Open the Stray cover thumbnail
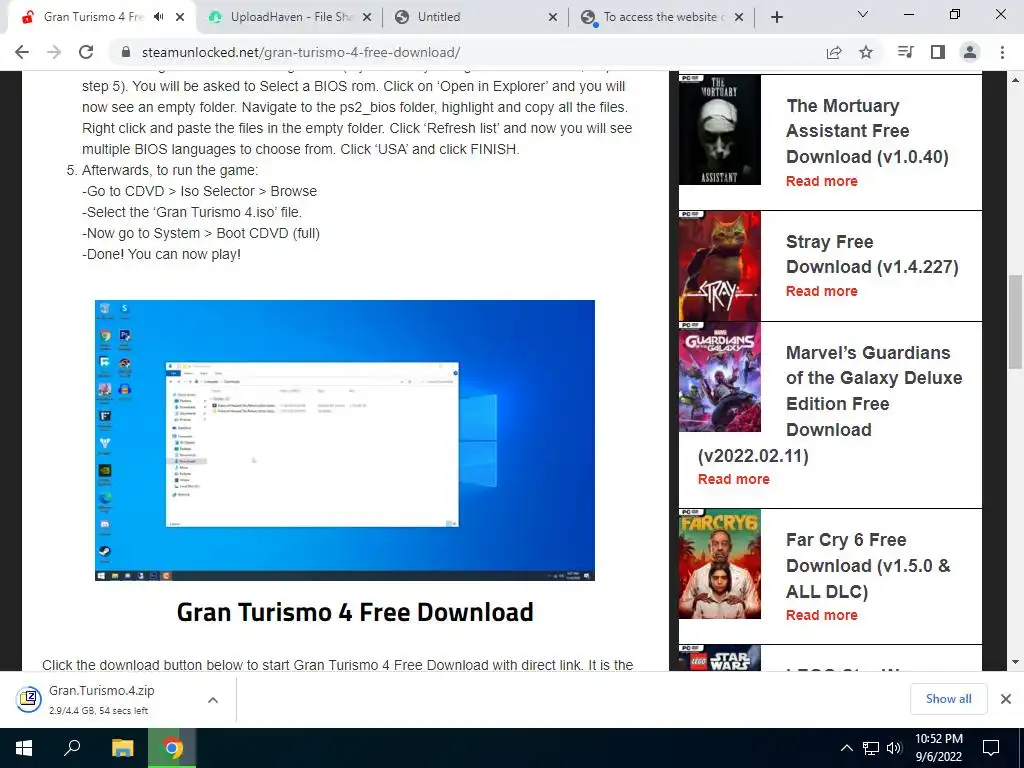 720,266
